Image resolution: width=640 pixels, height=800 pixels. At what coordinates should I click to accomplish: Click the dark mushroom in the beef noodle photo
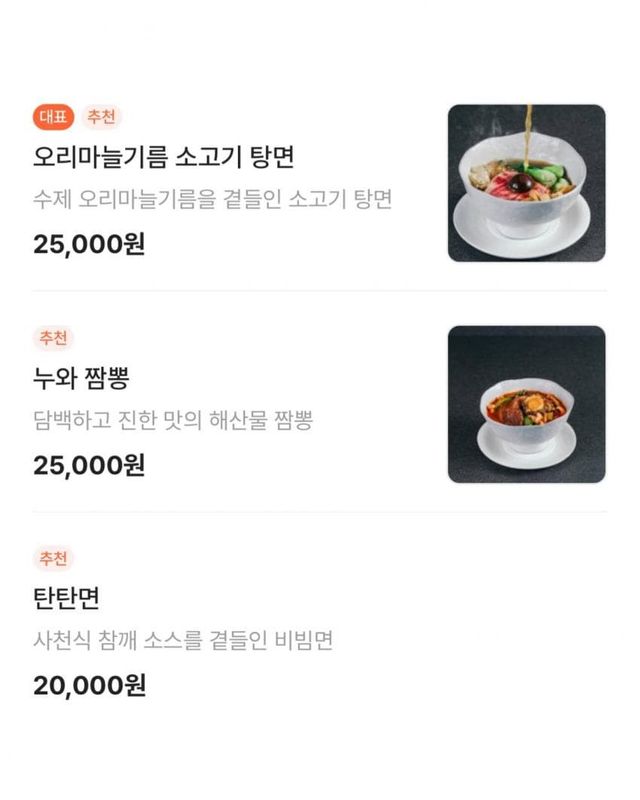click(x=521, y=183)
